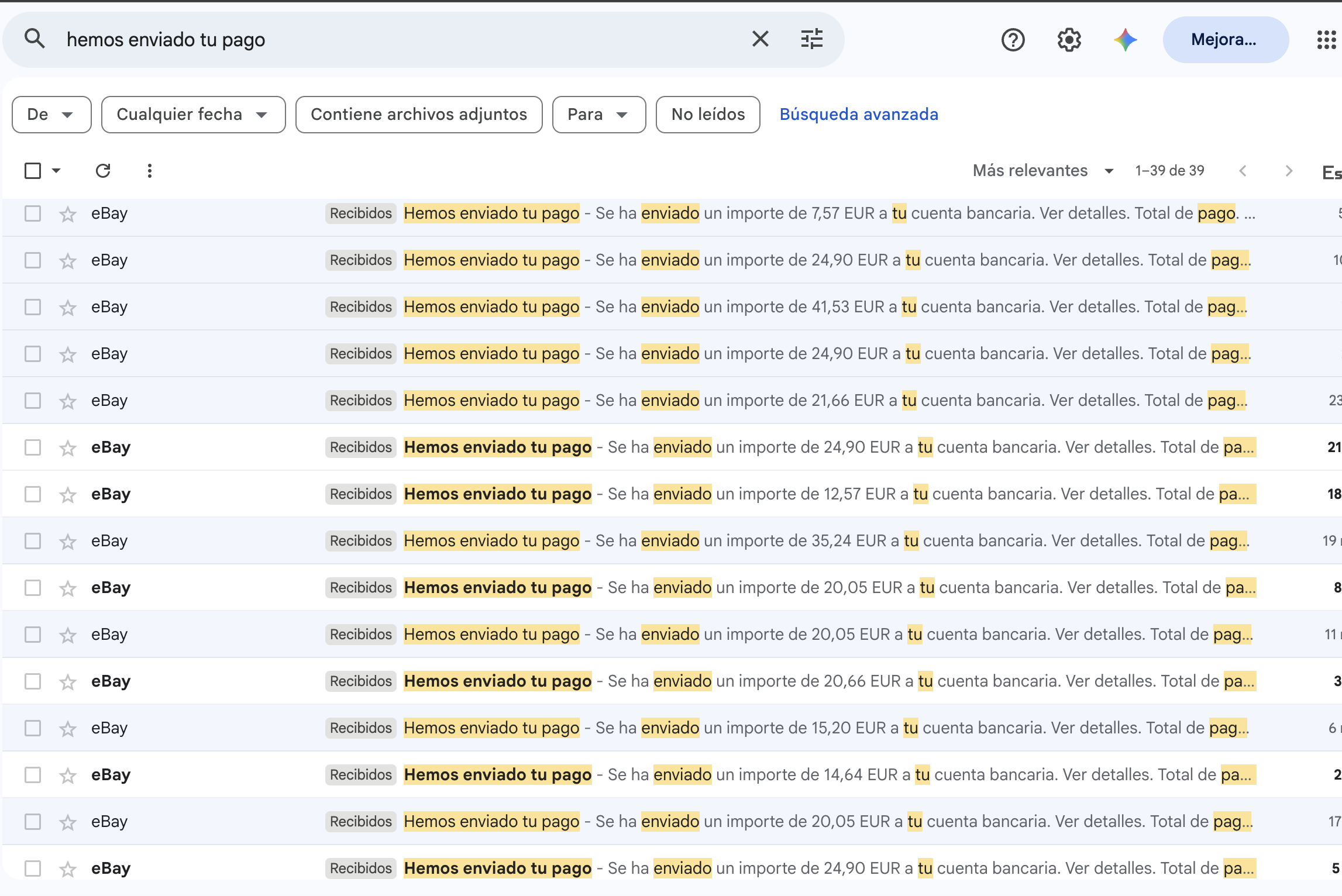
Task: Click the '1–39 de 39' results counter
Action: coord(1169,171)
